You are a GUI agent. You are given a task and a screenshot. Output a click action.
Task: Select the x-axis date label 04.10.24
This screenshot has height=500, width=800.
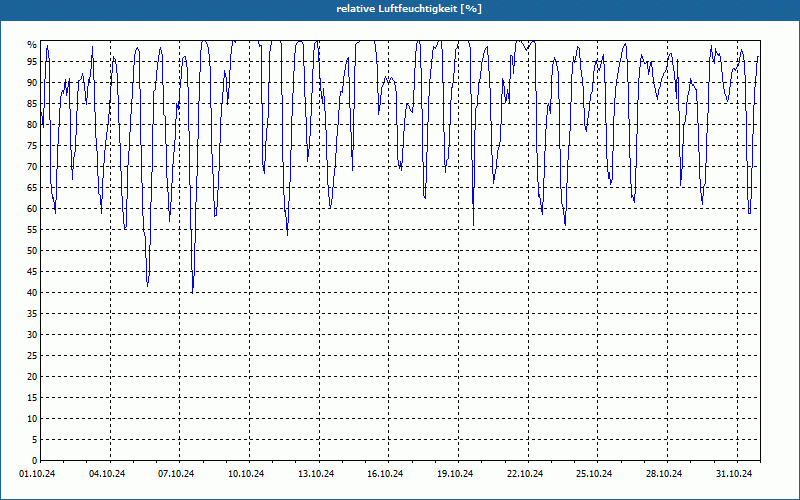[107, 474]
